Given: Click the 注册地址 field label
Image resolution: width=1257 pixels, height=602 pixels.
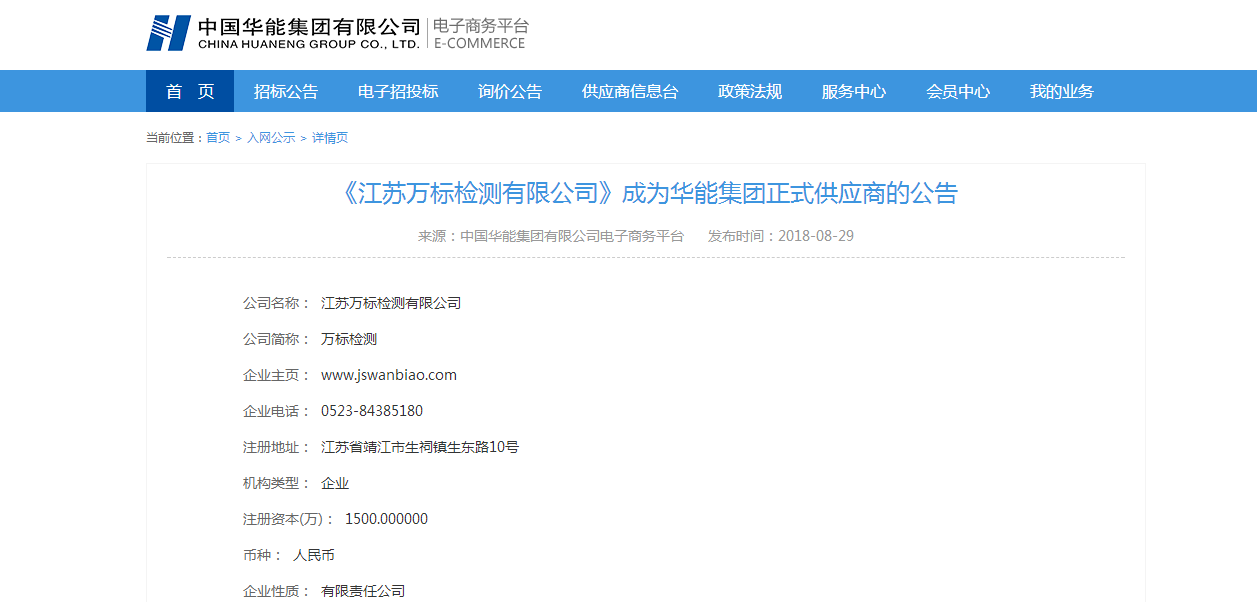Looking at the screenshot, I should coord(277,447).
